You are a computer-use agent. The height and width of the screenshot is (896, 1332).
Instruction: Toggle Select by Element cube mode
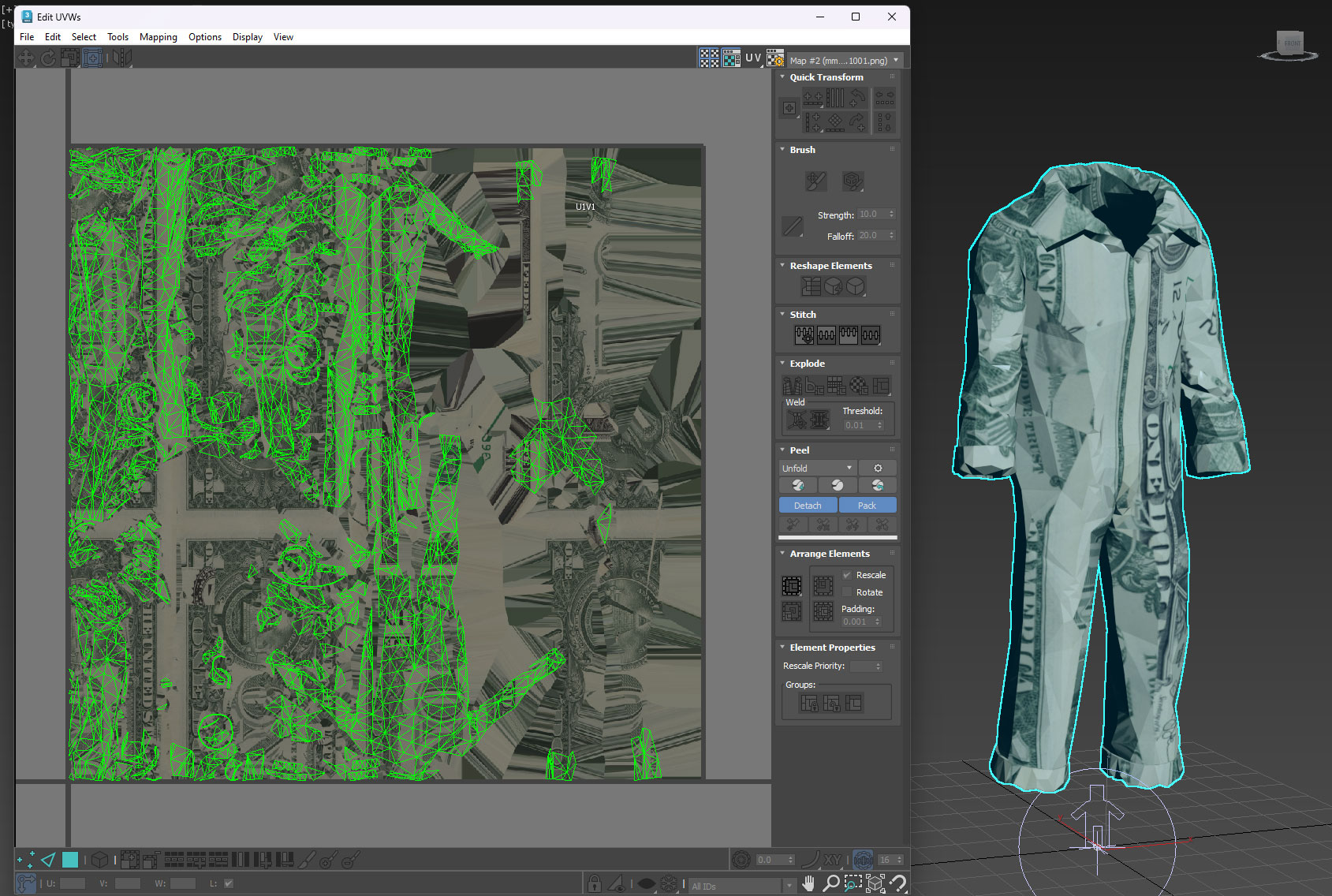pos(99,860)
